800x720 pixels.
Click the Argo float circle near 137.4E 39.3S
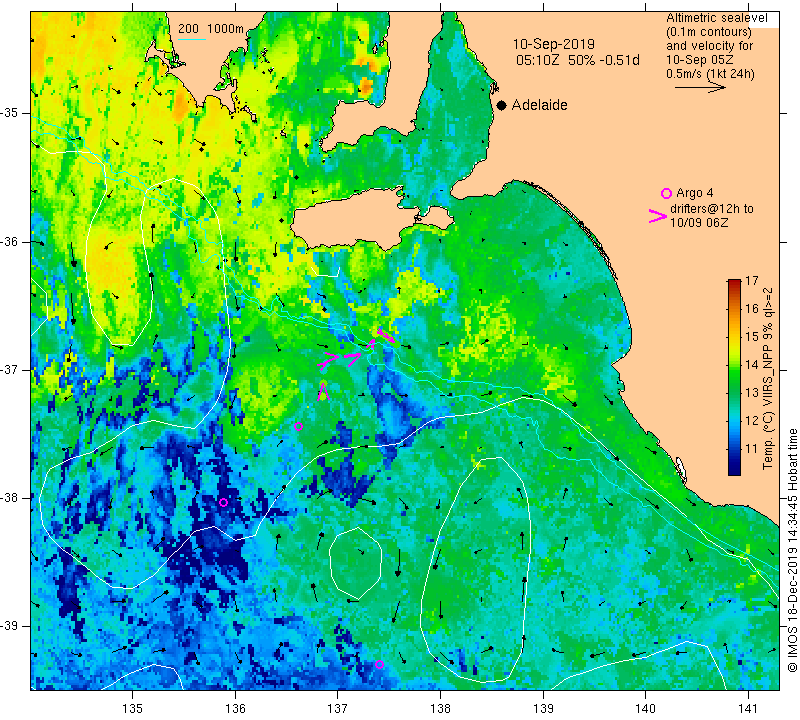coord(379,664)
